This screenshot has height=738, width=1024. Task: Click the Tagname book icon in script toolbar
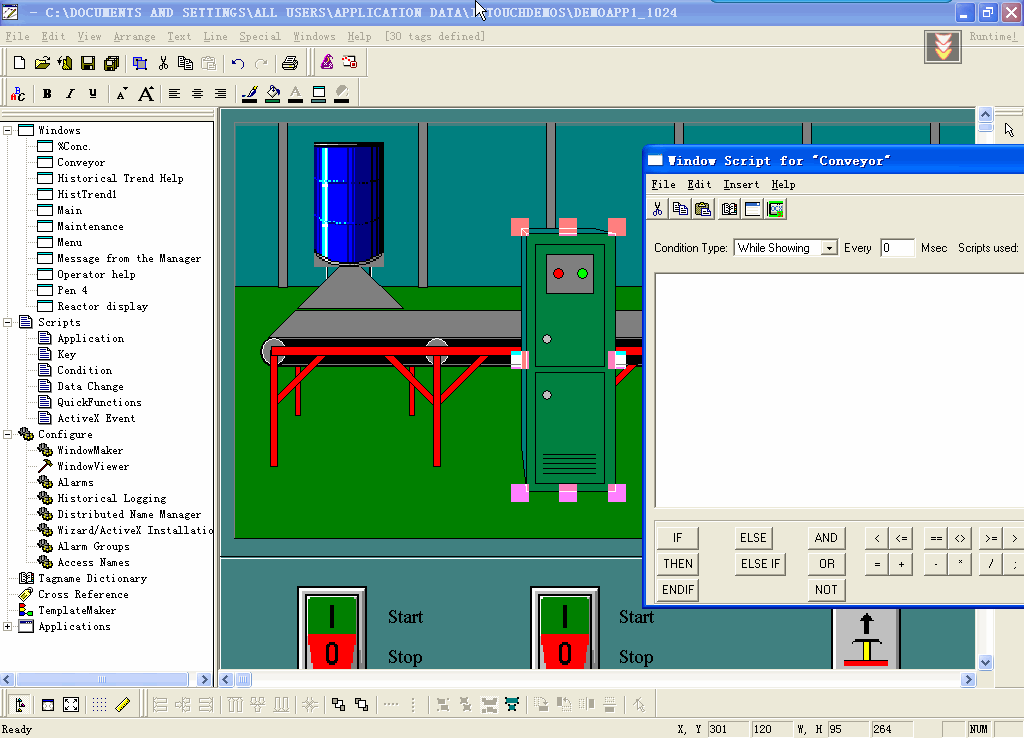tap(729, 209)
